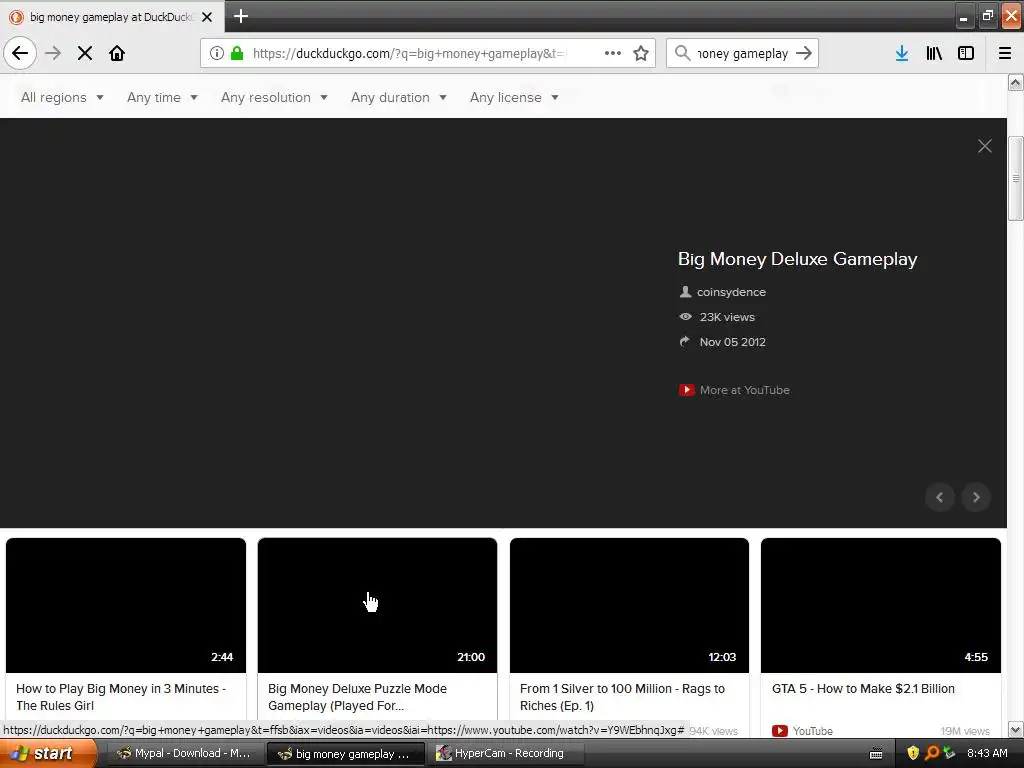Image resolution: width=1024 pixels, height=768 pixels.
Task: Click the keyboard icon in the tray
Action: (876, 754)
